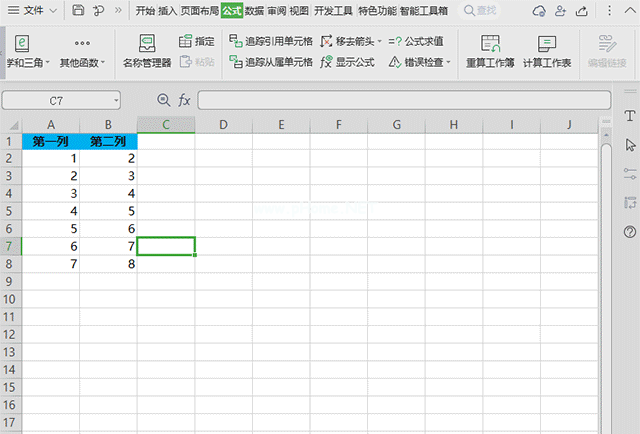Click 追踪从属单元格 trace dependents icon
This screenshot has width=640, height=434.
pyautogui.click(x=236, y=62)
